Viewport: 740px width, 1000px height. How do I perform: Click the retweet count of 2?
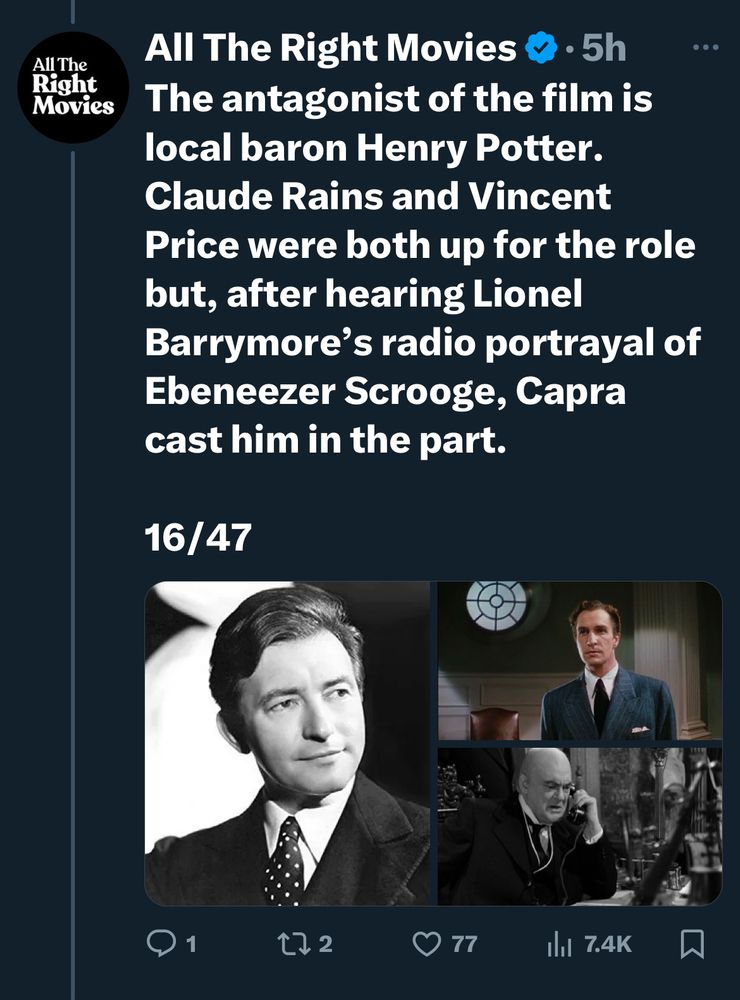click(x=326, y=943)
